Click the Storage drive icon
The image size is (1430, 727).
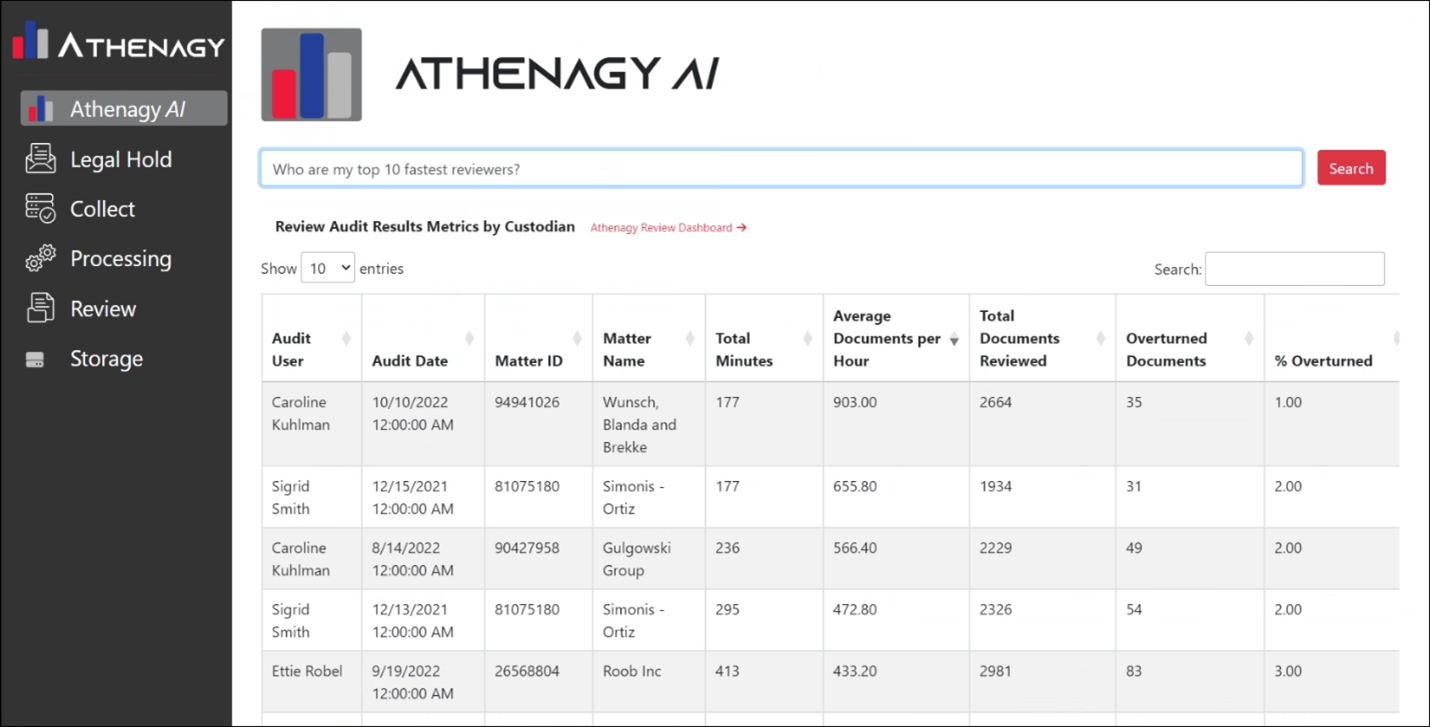(x=36, y=360)
